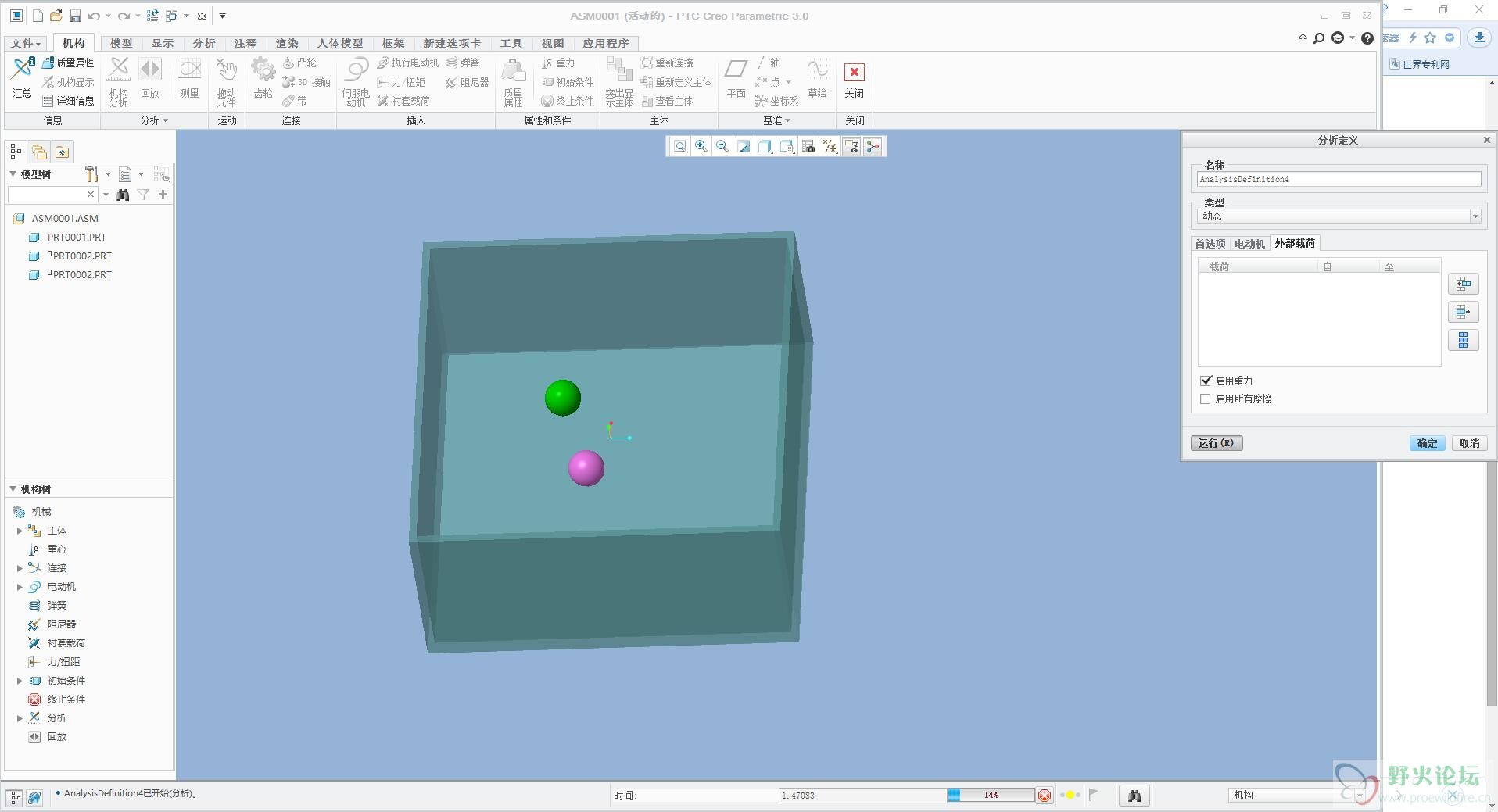Open the Analysis (分析) group dropdown in ribbon
Viewport: 1498px width, 812px height.
(154, 120)
